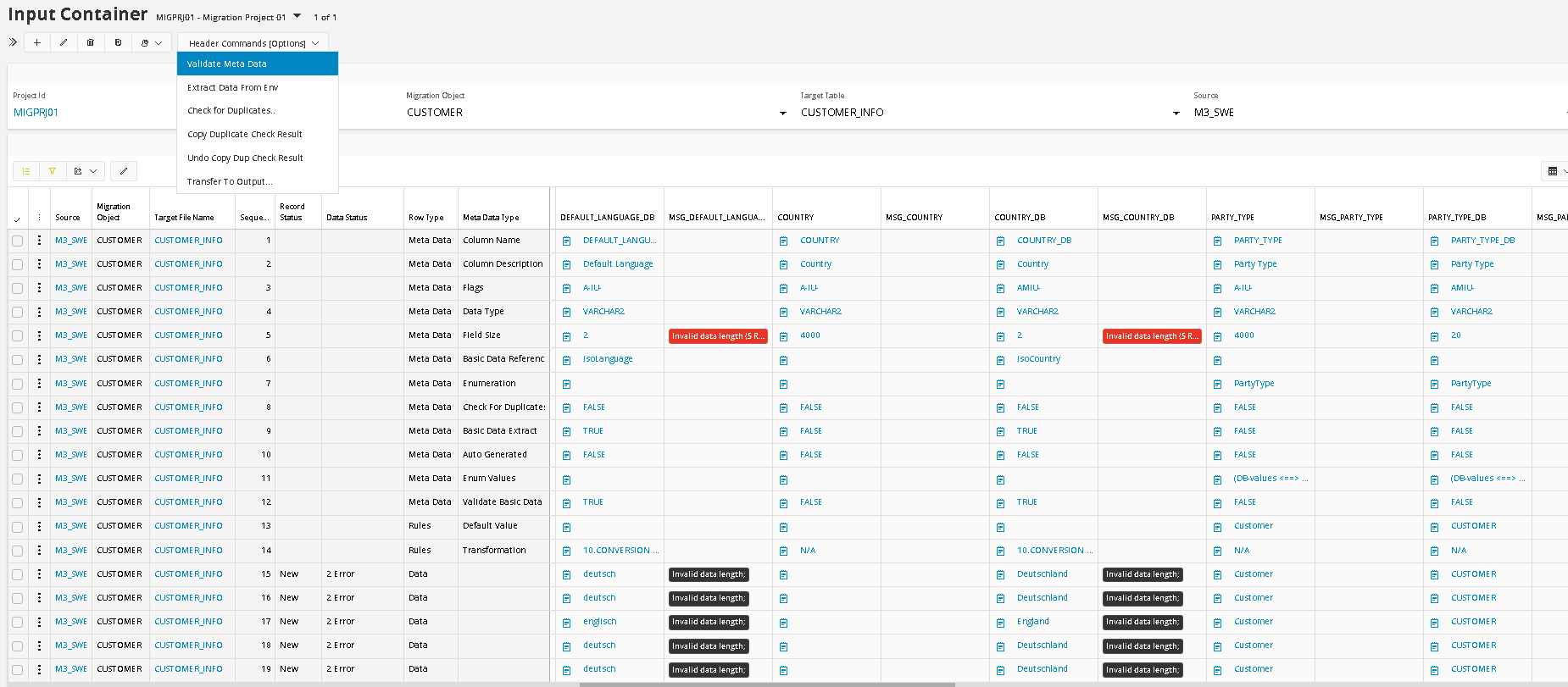Expand the Migration Object CUSTOMER dropdown arrow
Image resolution: width=1568 pixels, height=687 pixels.
(x=782, y=114)
